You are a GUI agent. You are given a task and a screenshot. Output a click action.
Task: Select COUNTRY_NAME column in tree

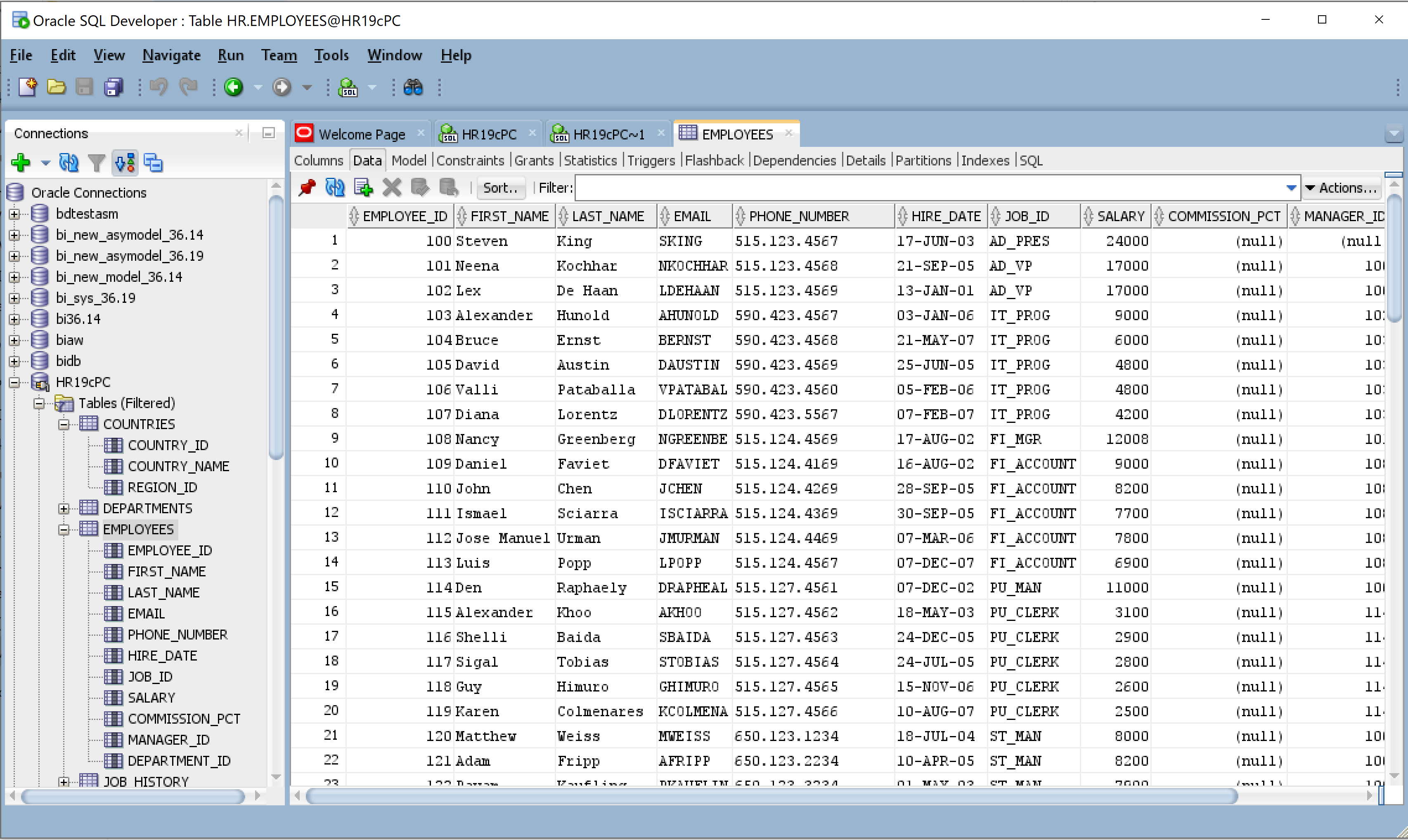pos(178,467)
